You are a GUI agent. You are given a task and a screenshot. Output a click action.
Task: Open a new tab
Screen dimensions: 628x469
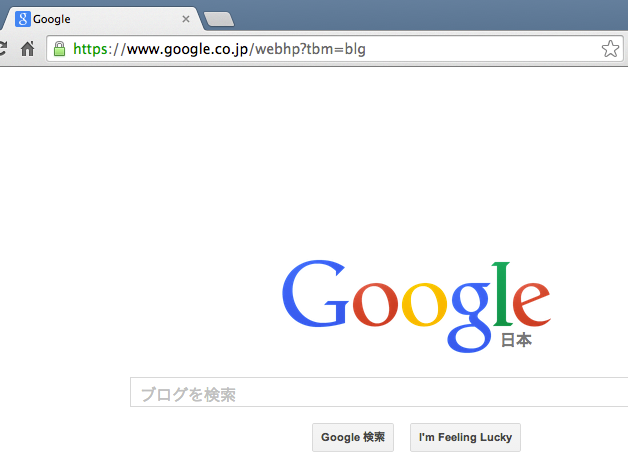pyautogui.click(x=219, y=19)
